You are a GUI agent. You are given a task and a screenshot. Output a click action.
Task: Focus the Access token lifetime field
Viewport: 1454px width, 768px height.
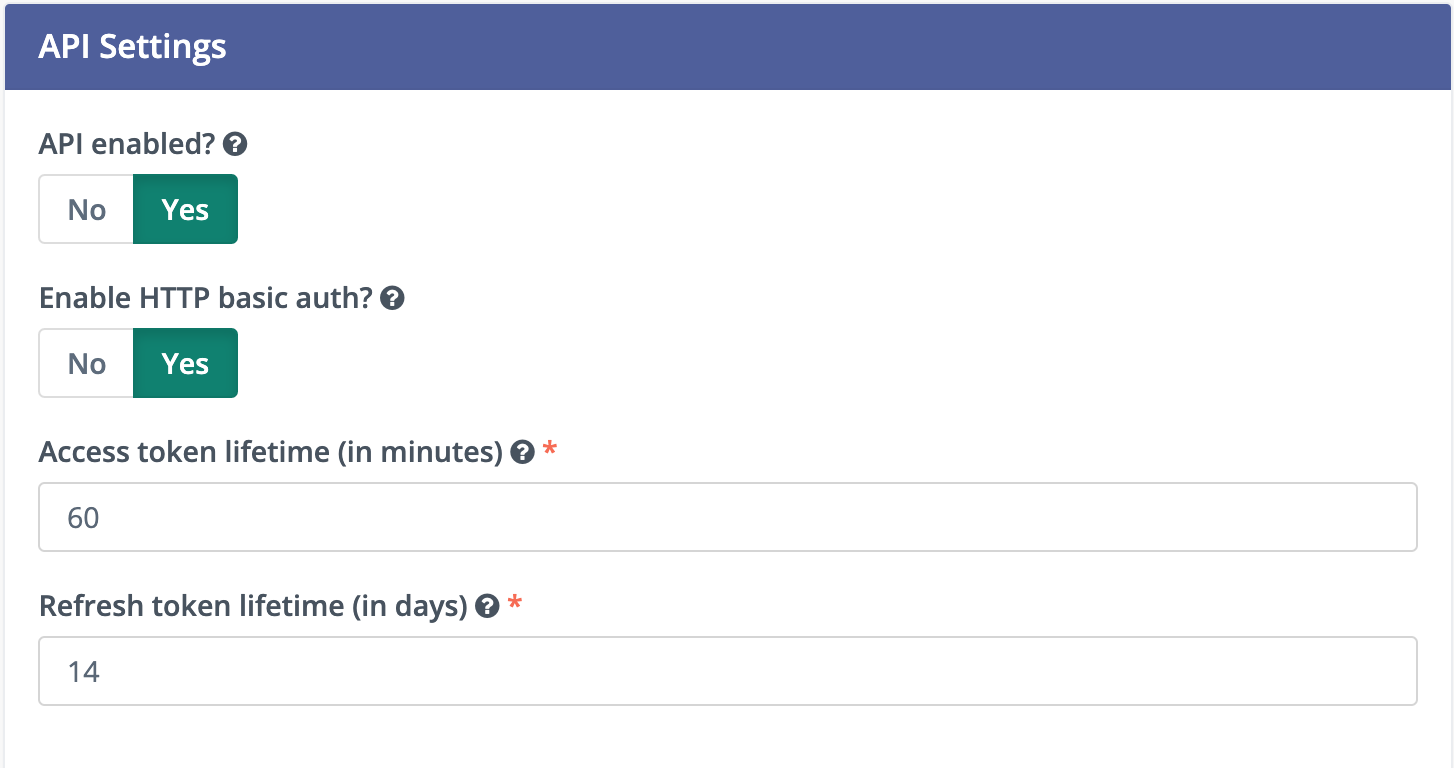pos(727,517)
